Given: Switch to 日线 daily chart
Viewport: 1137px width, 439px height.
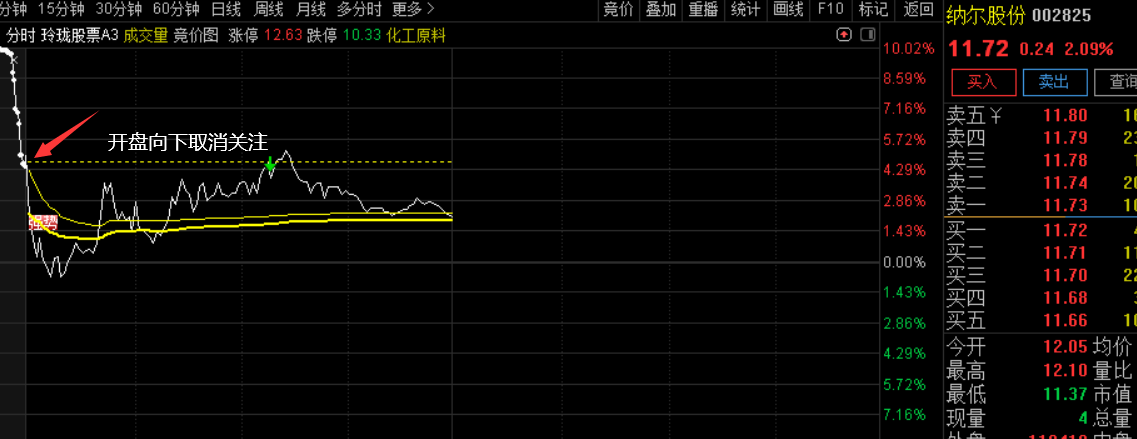Looking at the screenshot, I should (x=226, y=10).
